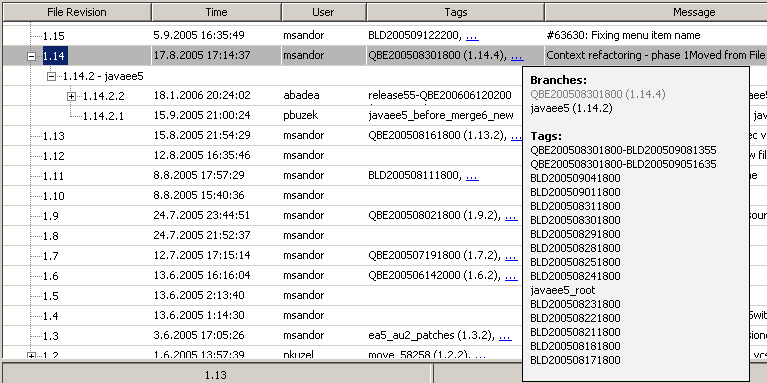Image resolution: width=767 pixels, height=383 pixels.
Task: Click tag ea5_au2_patches (1.3.2)
Action: (x=432, y=336)
